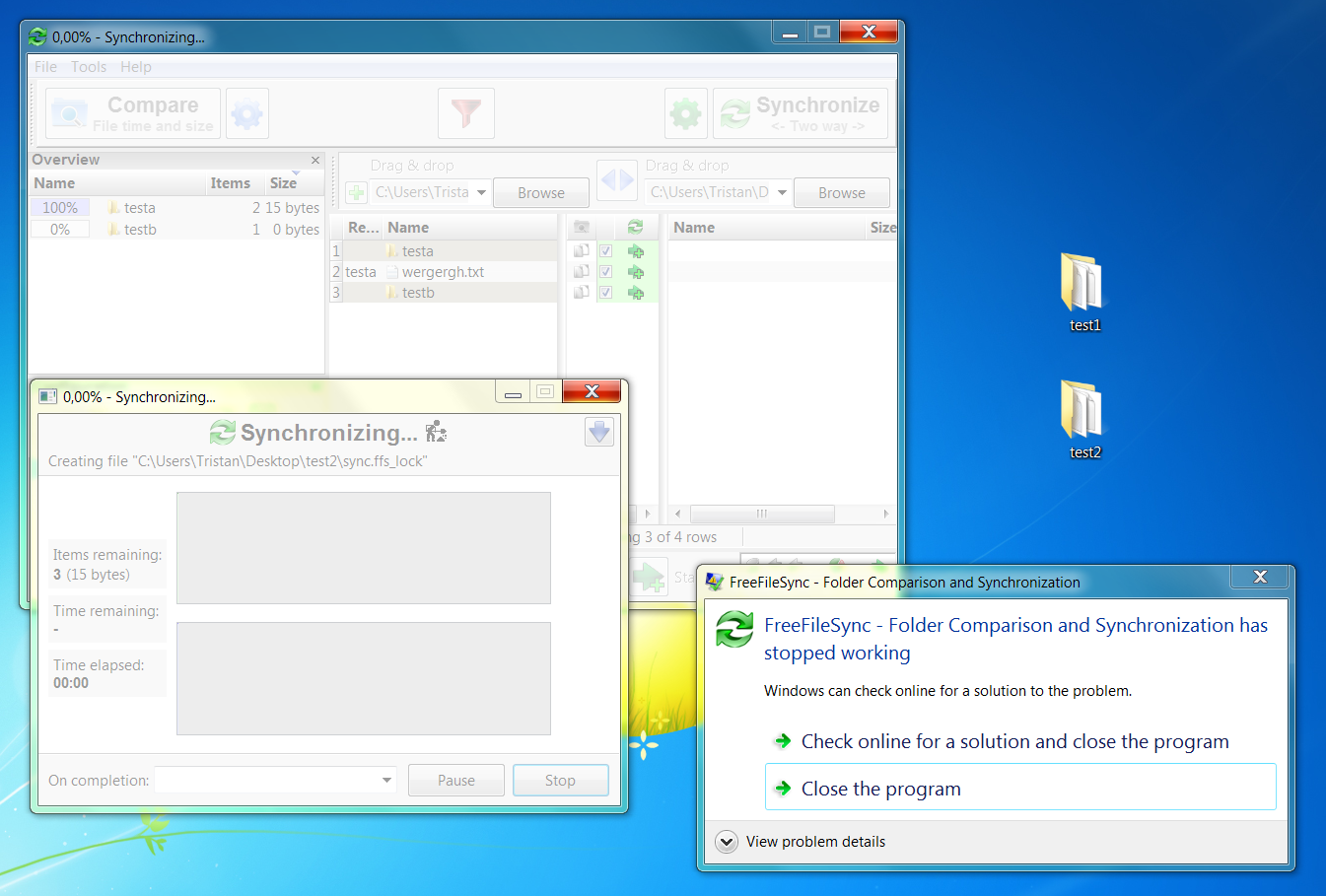This screenshot has height=896, width=1326.
Task: Click left-only category icon for testa row
Action: [582, 251]
